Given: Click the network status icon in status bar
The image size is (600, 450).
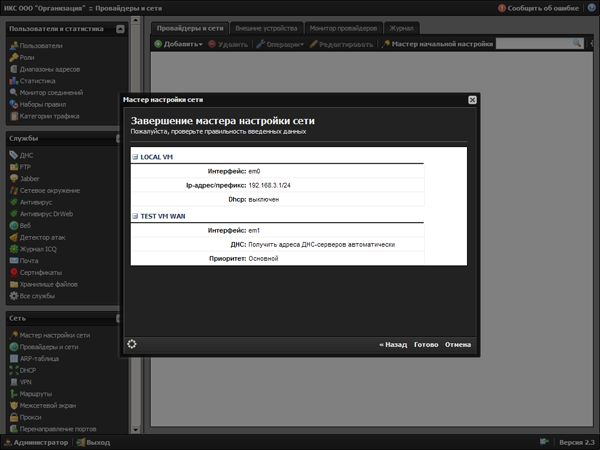Looking at the screenshot, I should (544, 442).
